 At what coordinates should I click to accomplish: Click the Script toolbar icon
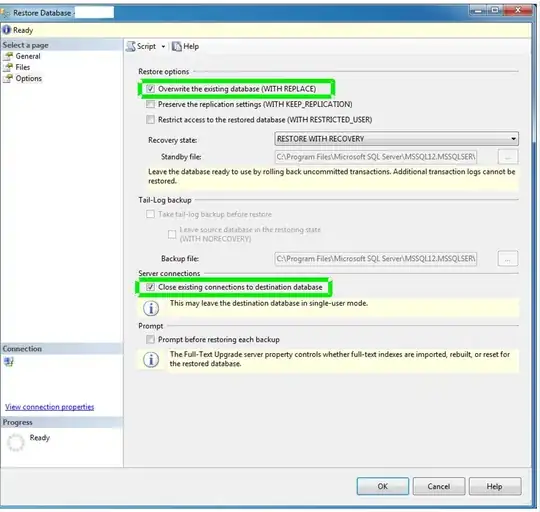(x=131, y=46)
